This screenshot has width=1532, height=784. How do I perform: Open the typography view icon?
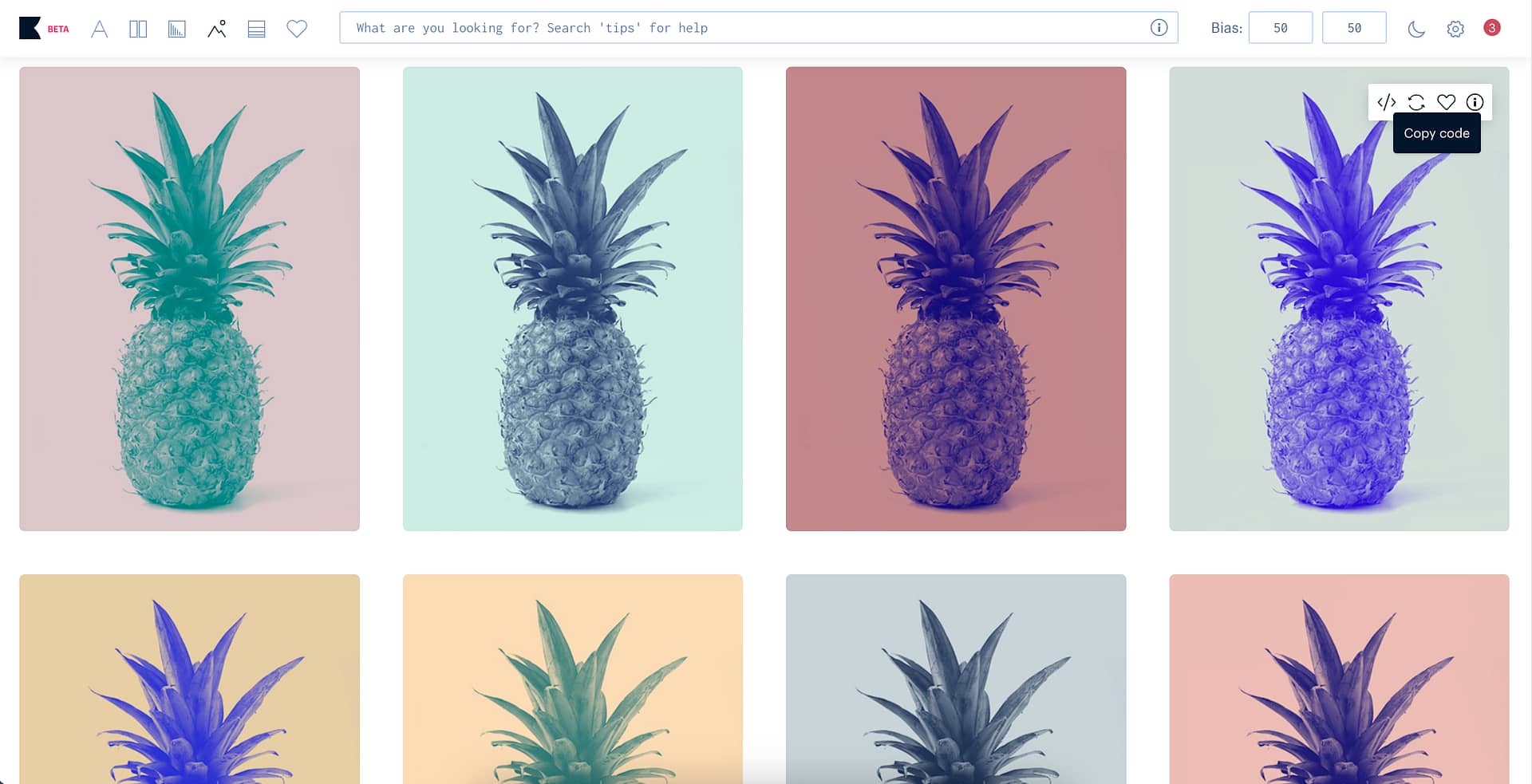pyautogui.click(x=99, y=29)
